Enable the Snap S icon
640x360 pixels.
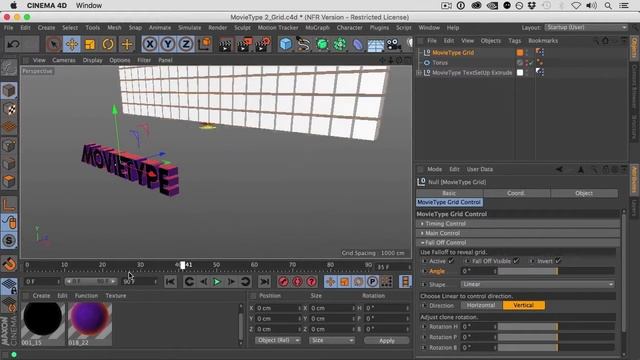[9, 240]
